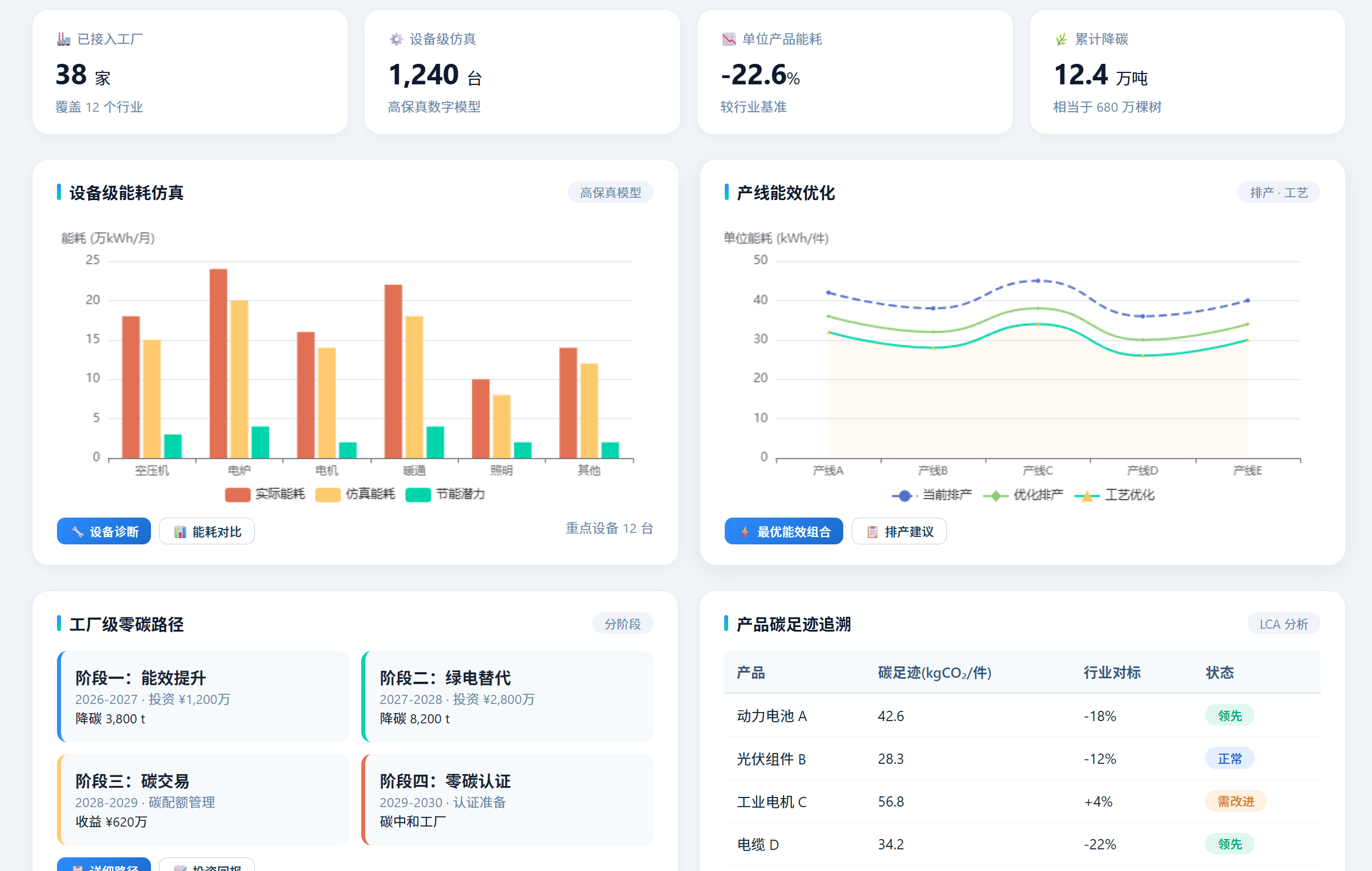Toggle the 仿真能耗 legend series
Viewport: 1372px width, 871px height.
pyautogui.click(x=355, y=494)
